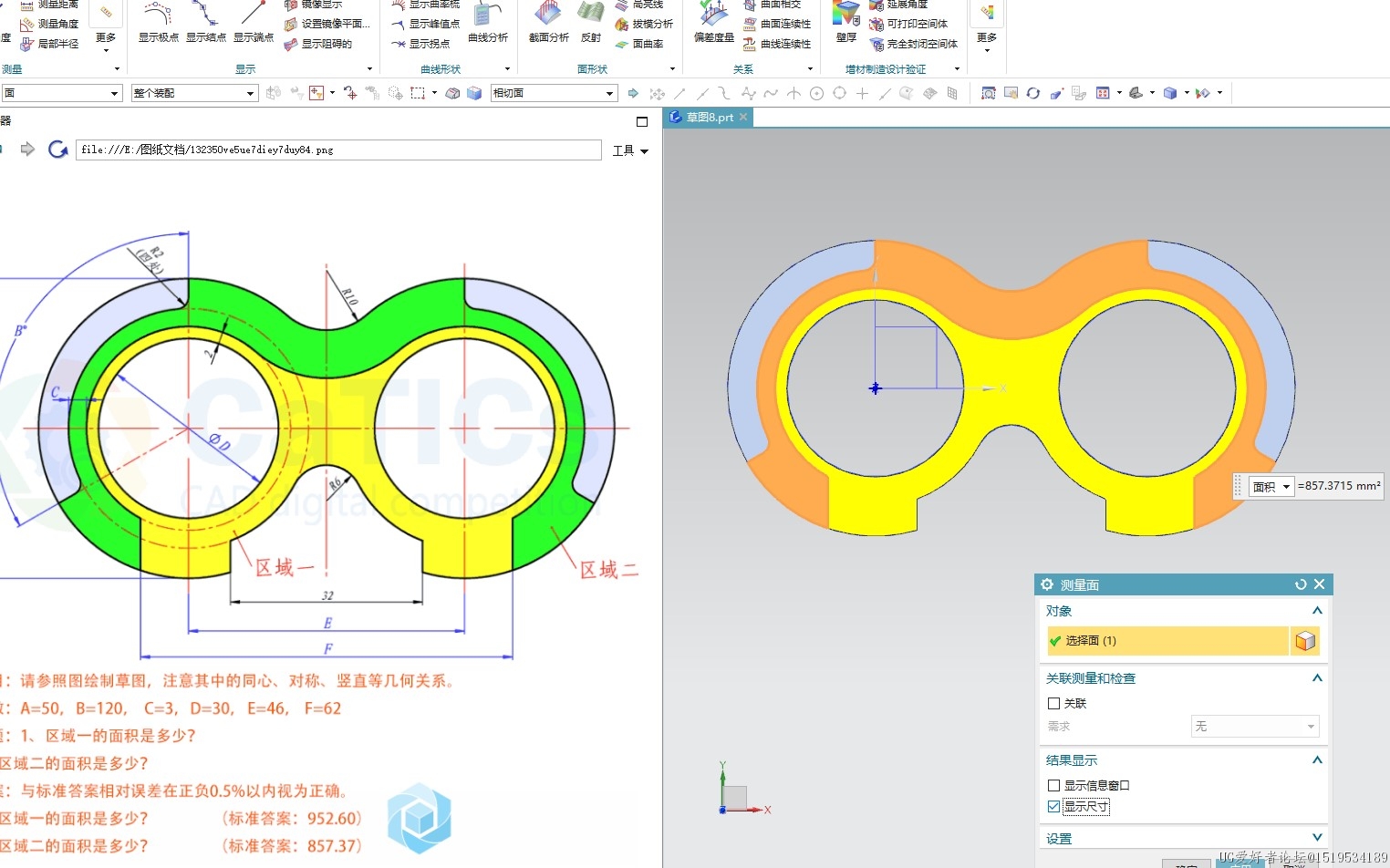Enable 显示信息窗口 checkbox
1390x868 pixels.
pos(1053,785)
